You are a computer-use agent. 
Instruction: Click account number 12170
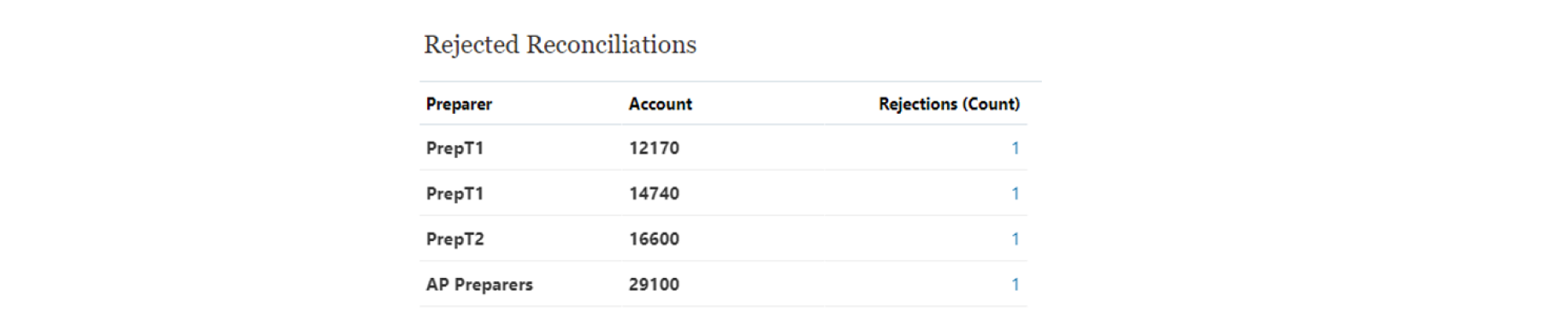(654, 148)
